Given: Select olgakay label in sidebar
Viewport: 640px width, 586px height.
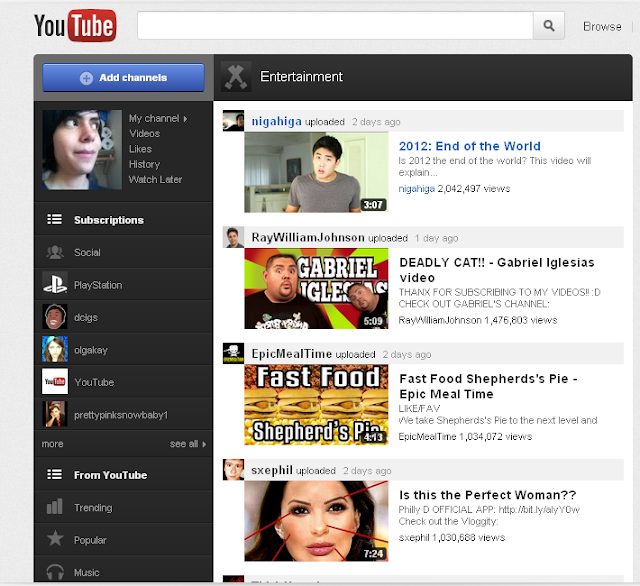Looking at the screenshot, I should [91, 350].
